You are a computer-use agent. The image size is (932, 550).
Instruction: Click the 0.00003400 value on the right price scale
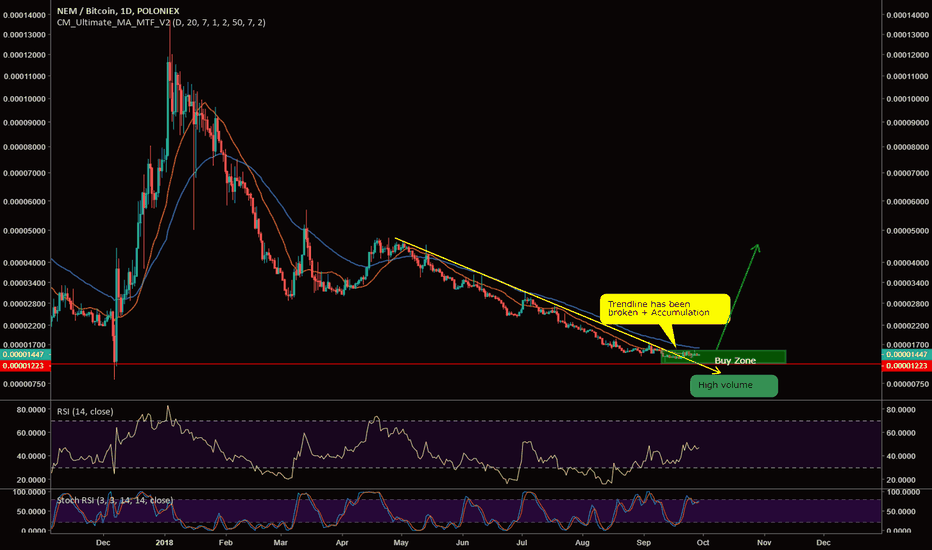tap(907, 283)
